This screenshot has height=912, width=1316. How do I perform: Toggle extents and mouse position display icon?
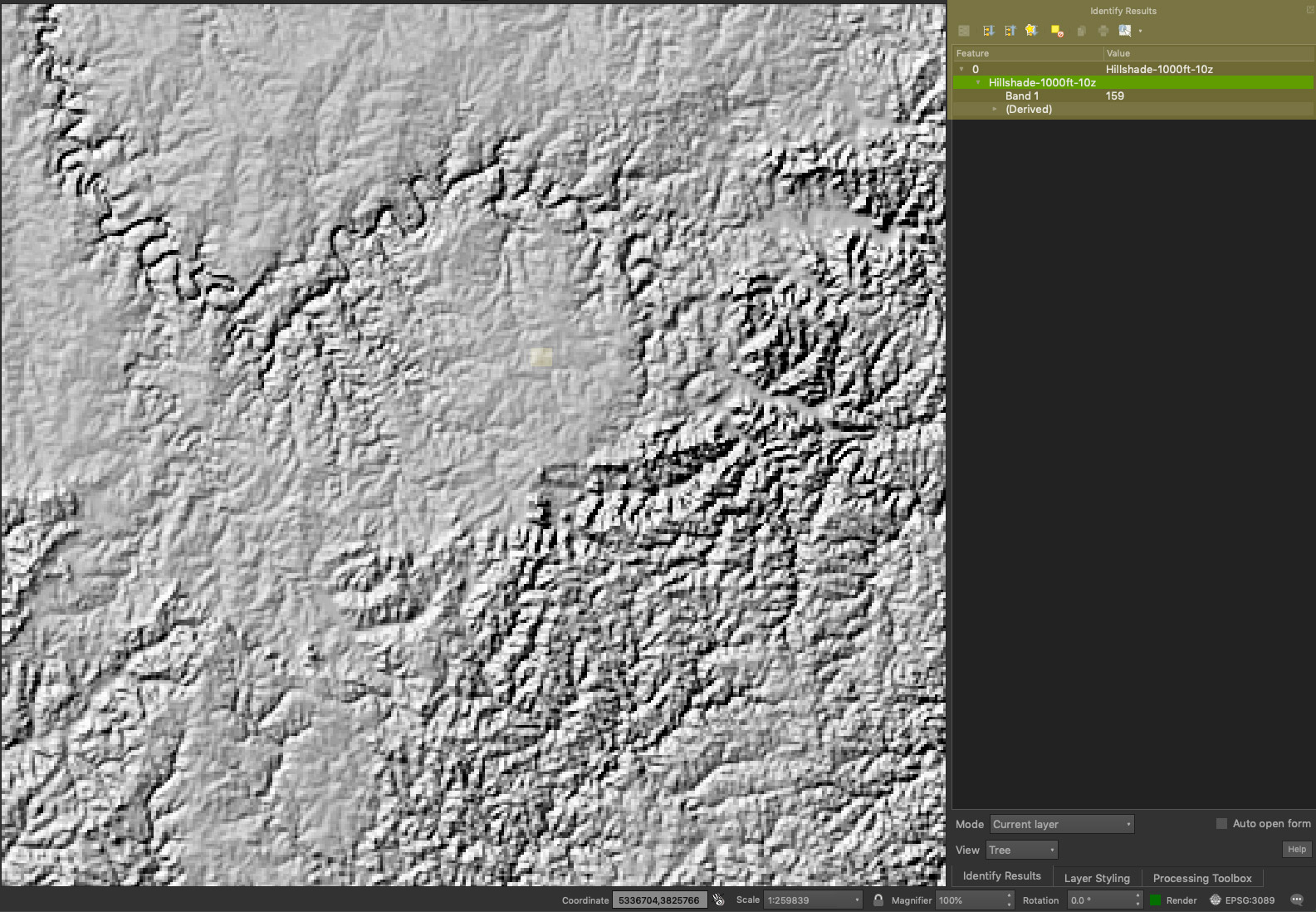click(718, 900)
